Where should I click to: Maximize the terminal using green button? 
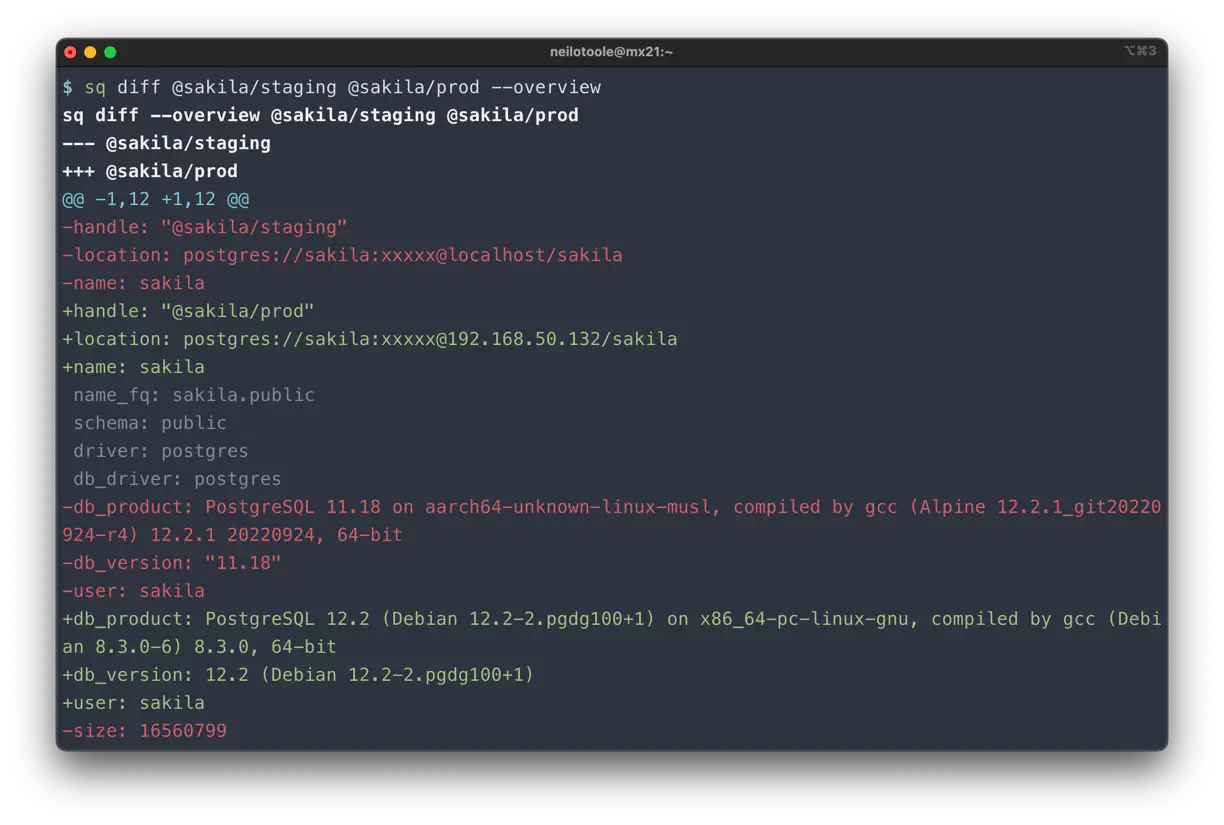click(x=110, y=52)
